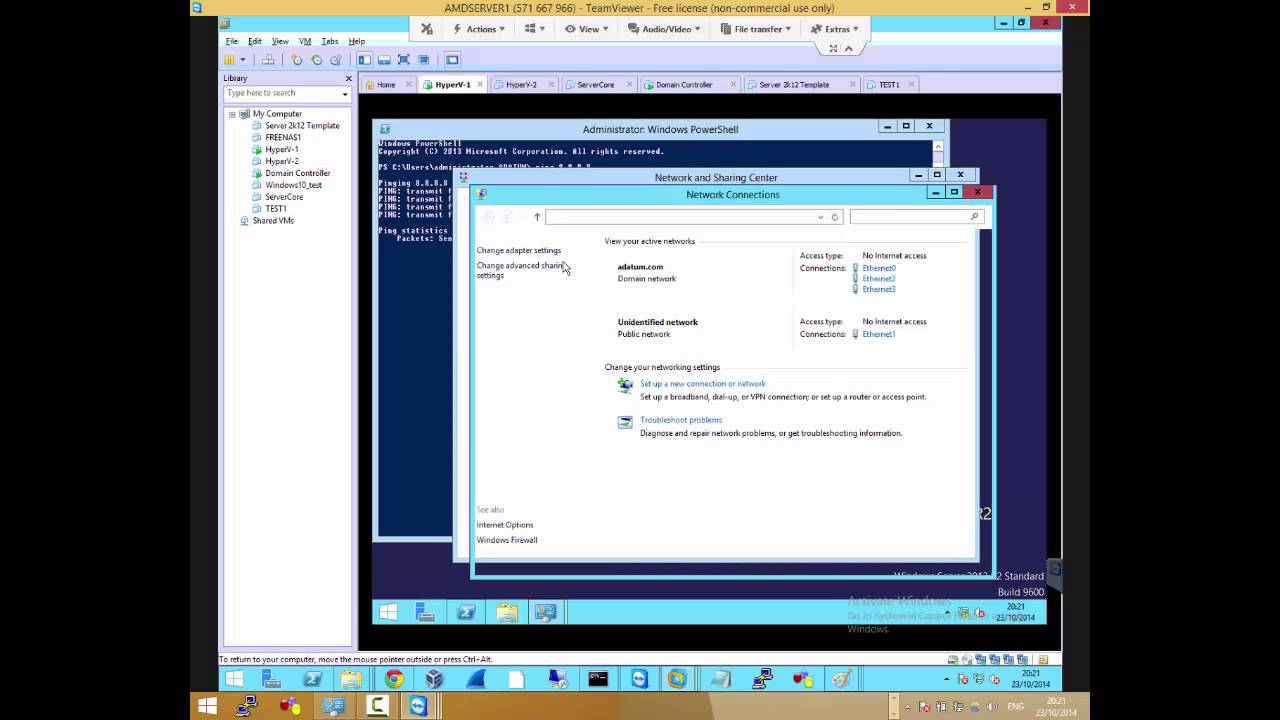Image resolution: width=1280 pixels, height=720 pixels.
Task: Open the TeamViewer Actions dropdown
Action: pos(479,29)
